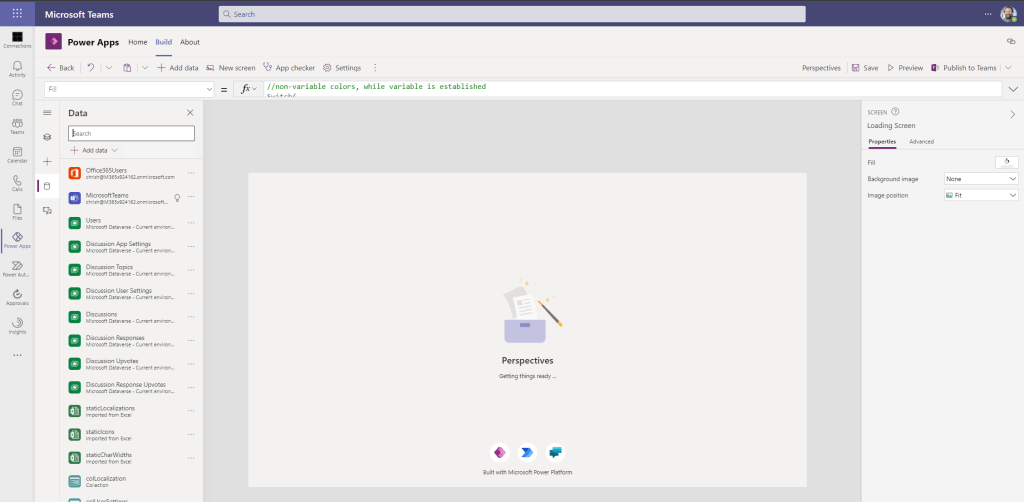Open the Background image dropdown
This screenshot has height=502, width=1024.
980,178
